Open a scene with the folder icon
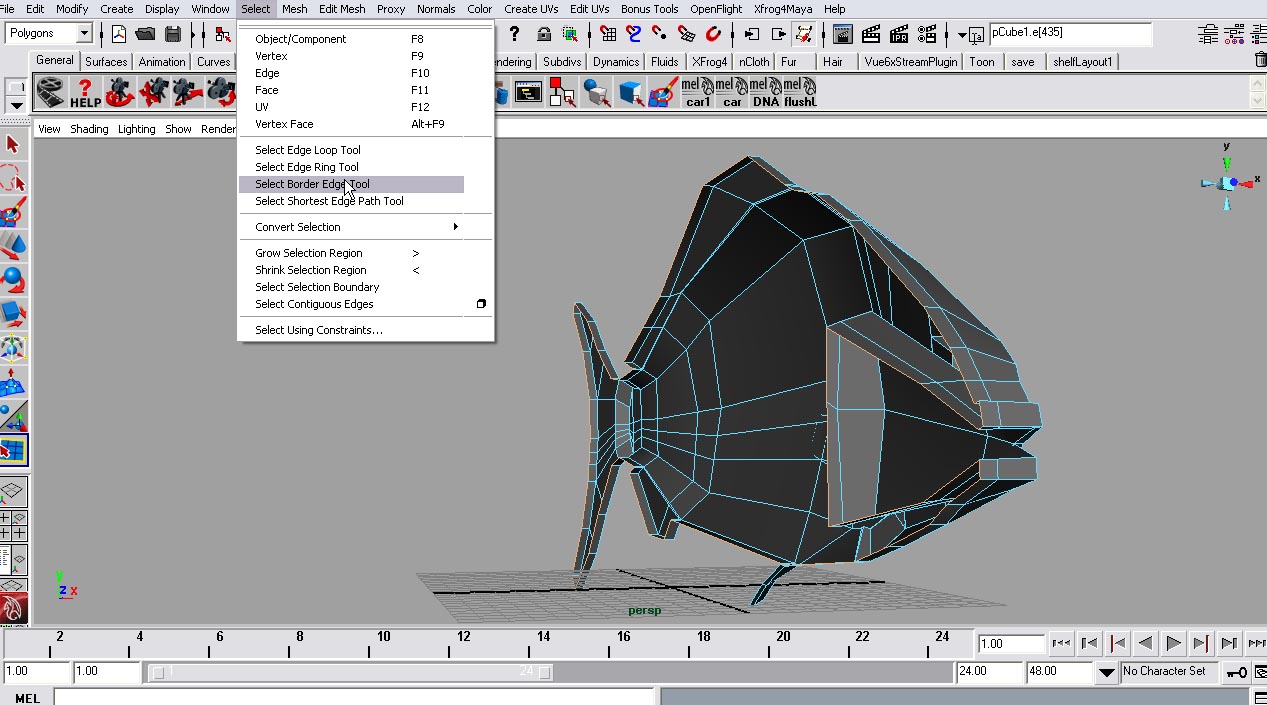This screenshot has height=705, width=1267. coord(146,34)
